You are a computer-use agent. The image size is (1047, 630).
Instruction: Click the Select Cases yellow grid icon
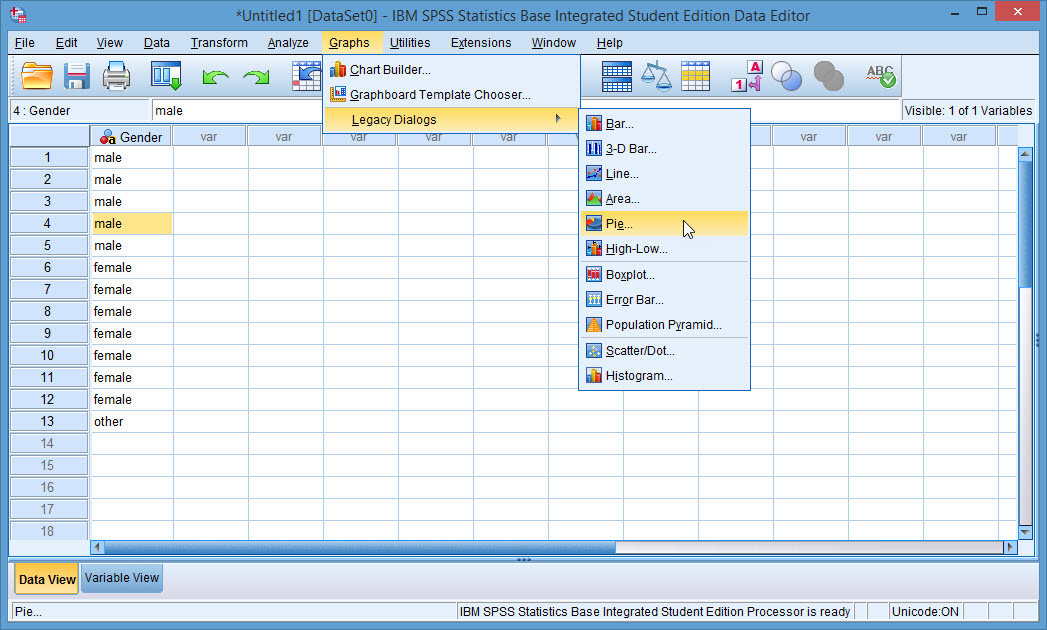[x=695, y=76]
